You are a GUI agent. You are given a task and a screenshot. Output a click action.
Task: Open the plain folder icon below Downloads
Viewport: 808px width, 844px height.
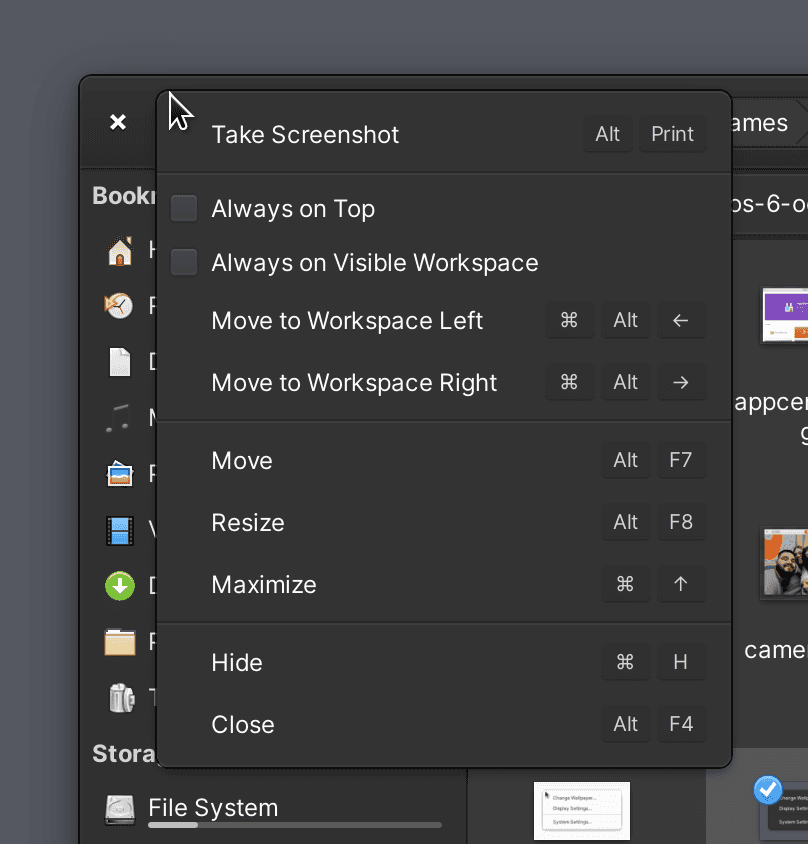point(120,642)
